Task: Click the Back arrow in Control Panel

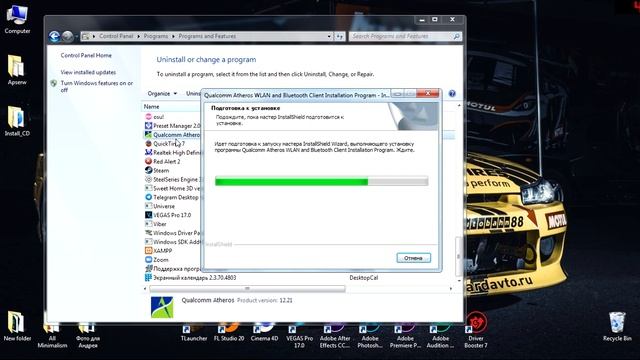Action: coord(54,36)
